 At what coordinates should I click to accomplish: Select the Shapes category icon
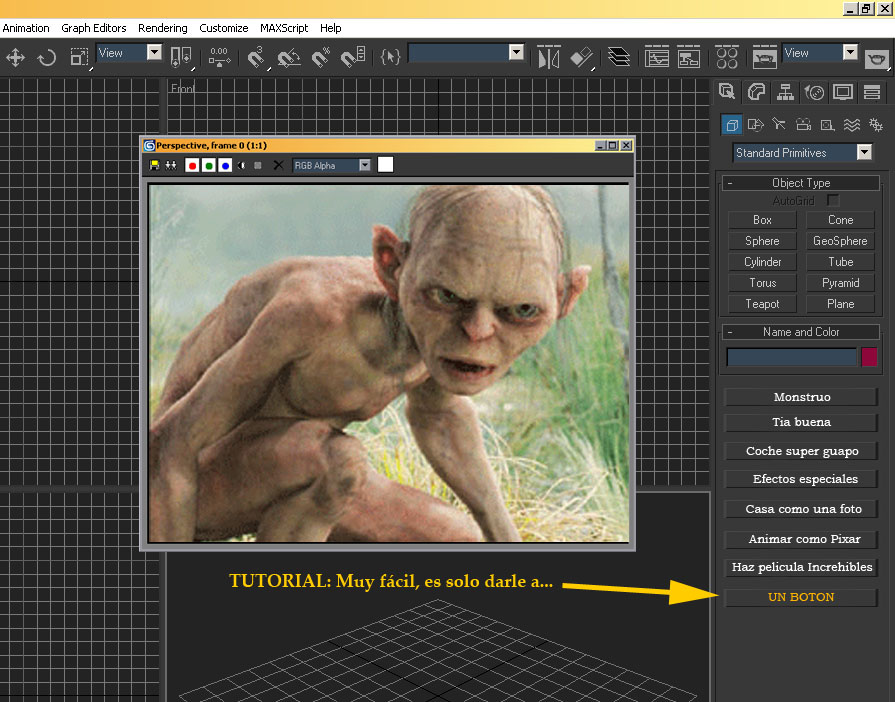click(x=755, y=124)
